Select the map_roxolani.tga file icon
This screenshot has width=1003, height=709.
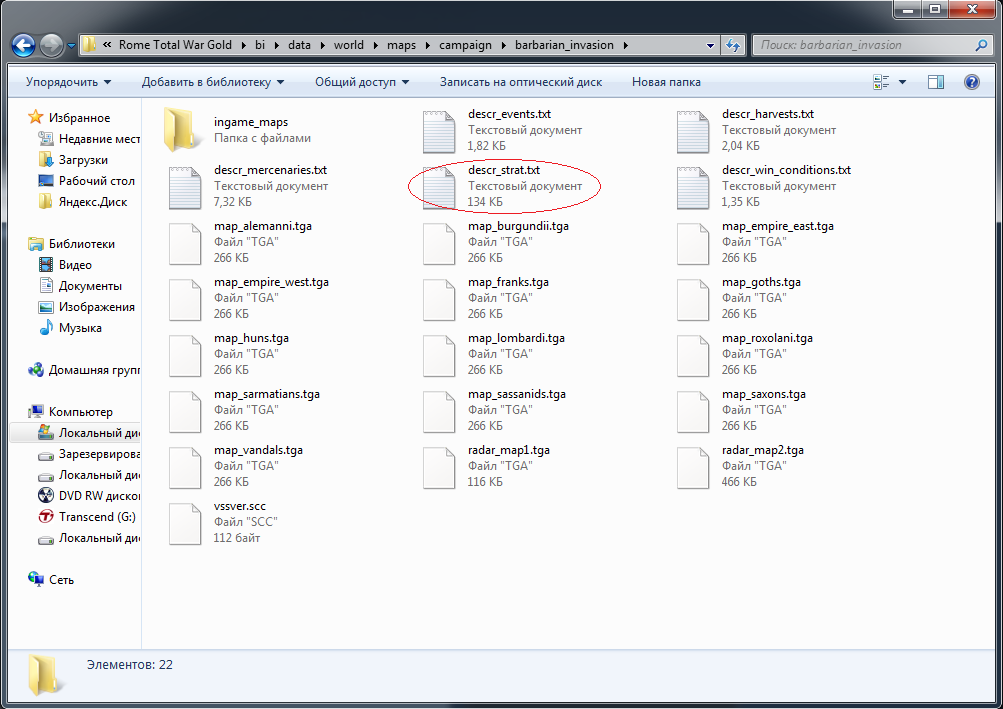click(693, 356)
